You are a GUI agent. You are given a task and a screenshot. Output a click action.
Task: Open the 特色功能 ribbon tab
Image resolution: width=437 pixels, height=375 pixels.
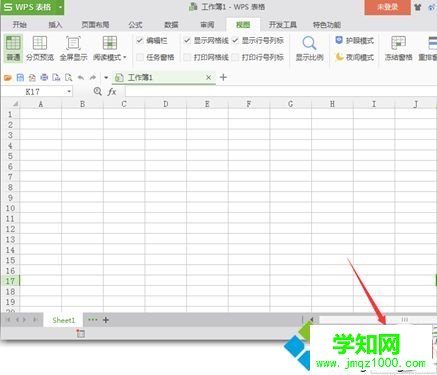pyautogui.click(x=327, y=25)
